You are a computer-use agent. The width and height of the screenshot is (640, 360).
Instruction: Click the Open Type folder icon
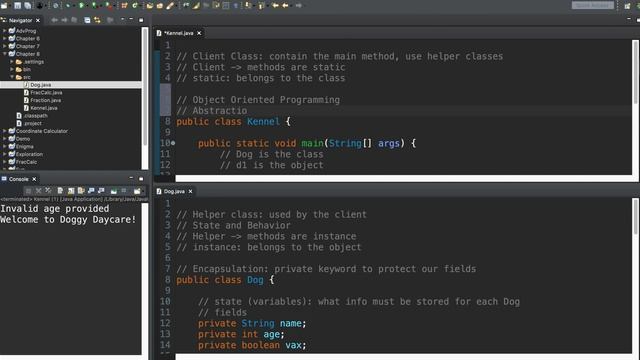click(x=149, y=6)
